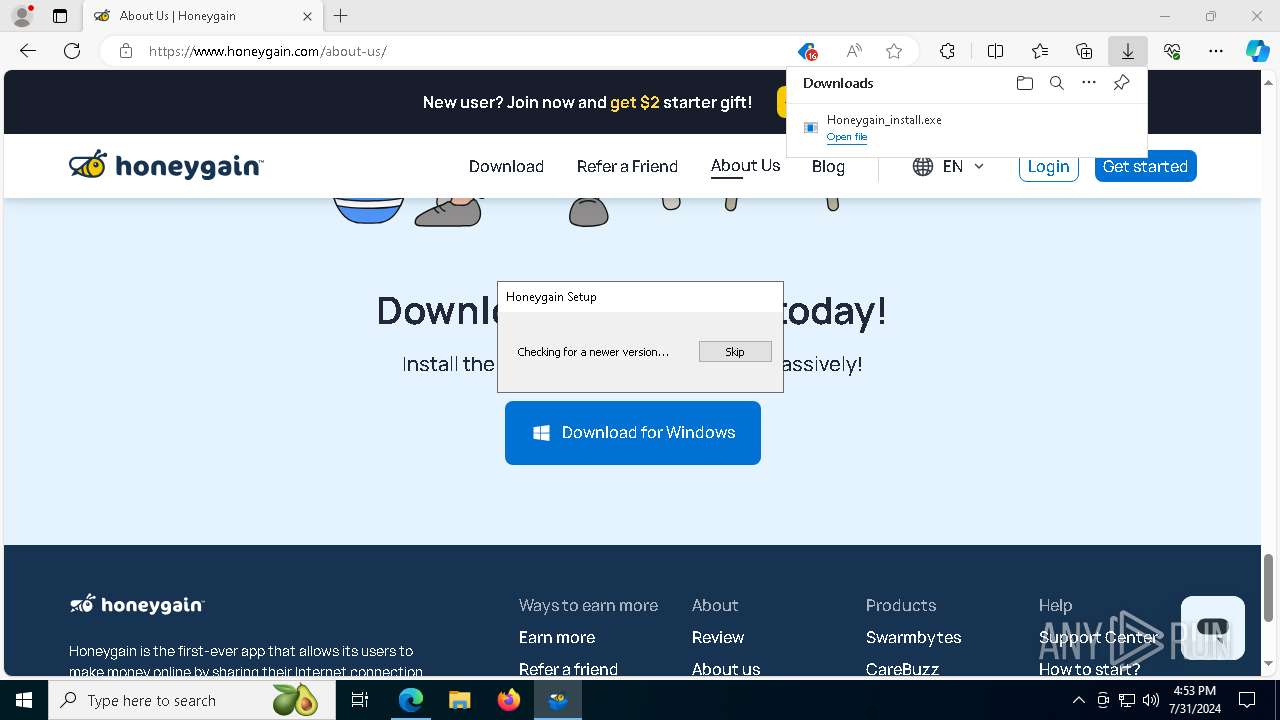View site information lock icon

click(x=126, y=51)
